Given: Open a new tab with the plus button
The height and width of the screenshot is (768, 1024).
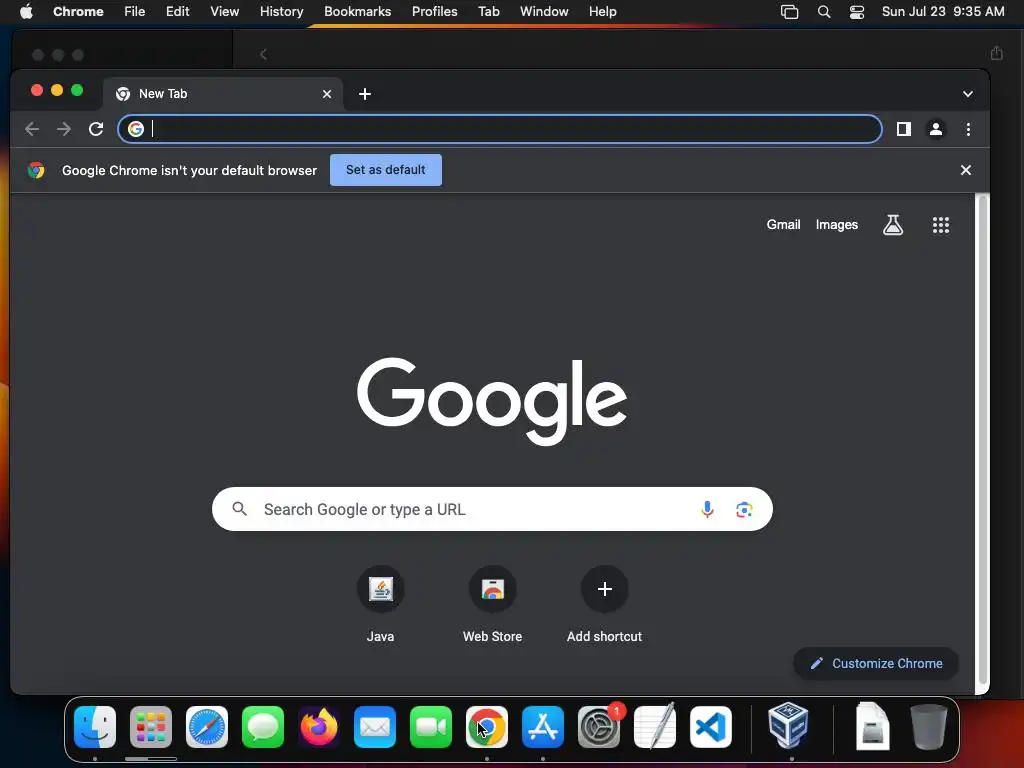Looking at the screenshot, I should [x=365, y=94].
